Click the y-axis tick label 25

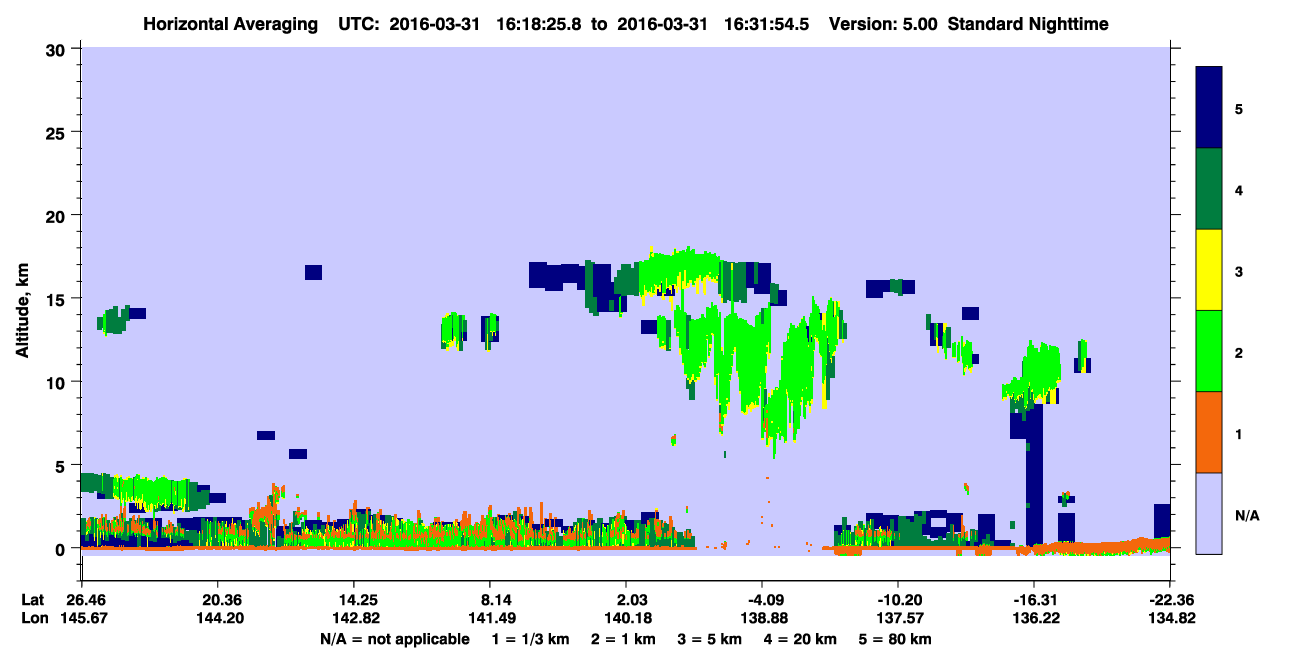pyautogui.click(x=58, y=132)
